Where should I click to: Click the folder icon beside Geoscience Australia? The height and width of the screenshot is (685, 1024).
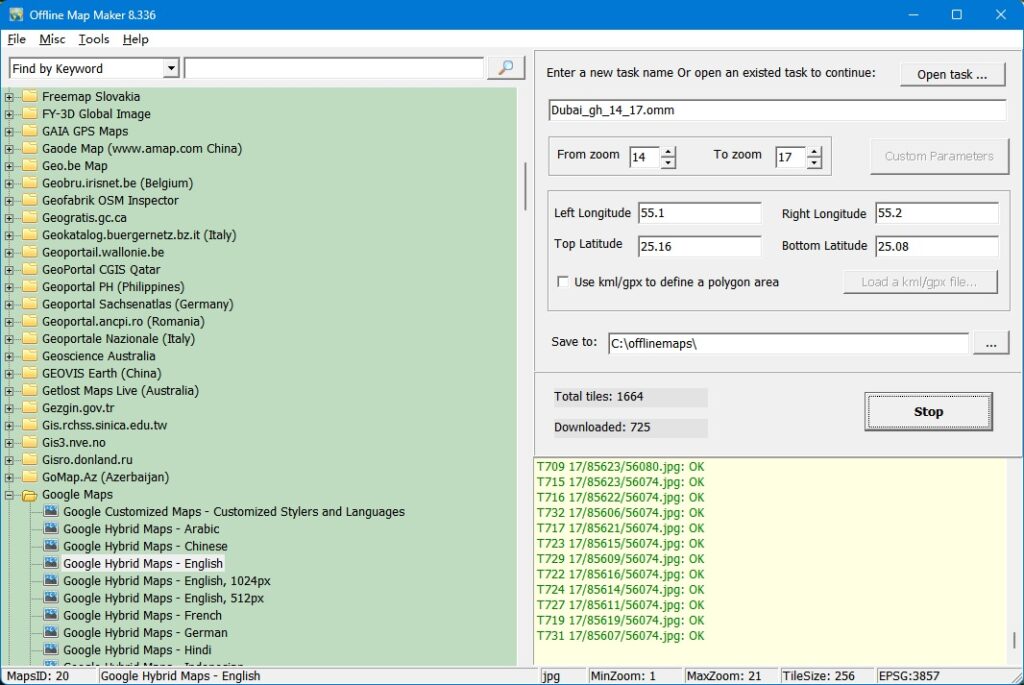coord(29,355)
